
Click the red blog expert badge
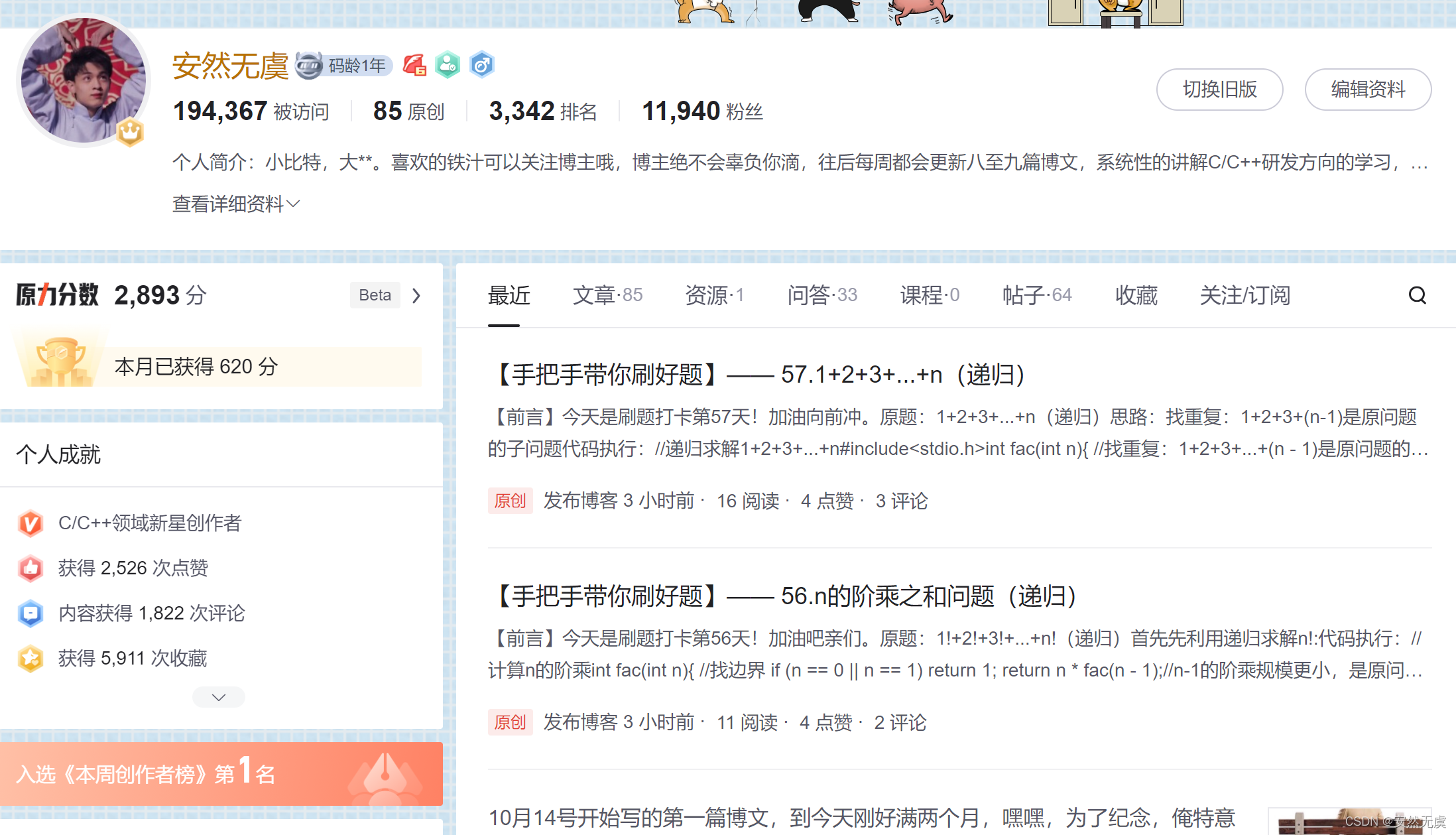(x=414, y=66)
